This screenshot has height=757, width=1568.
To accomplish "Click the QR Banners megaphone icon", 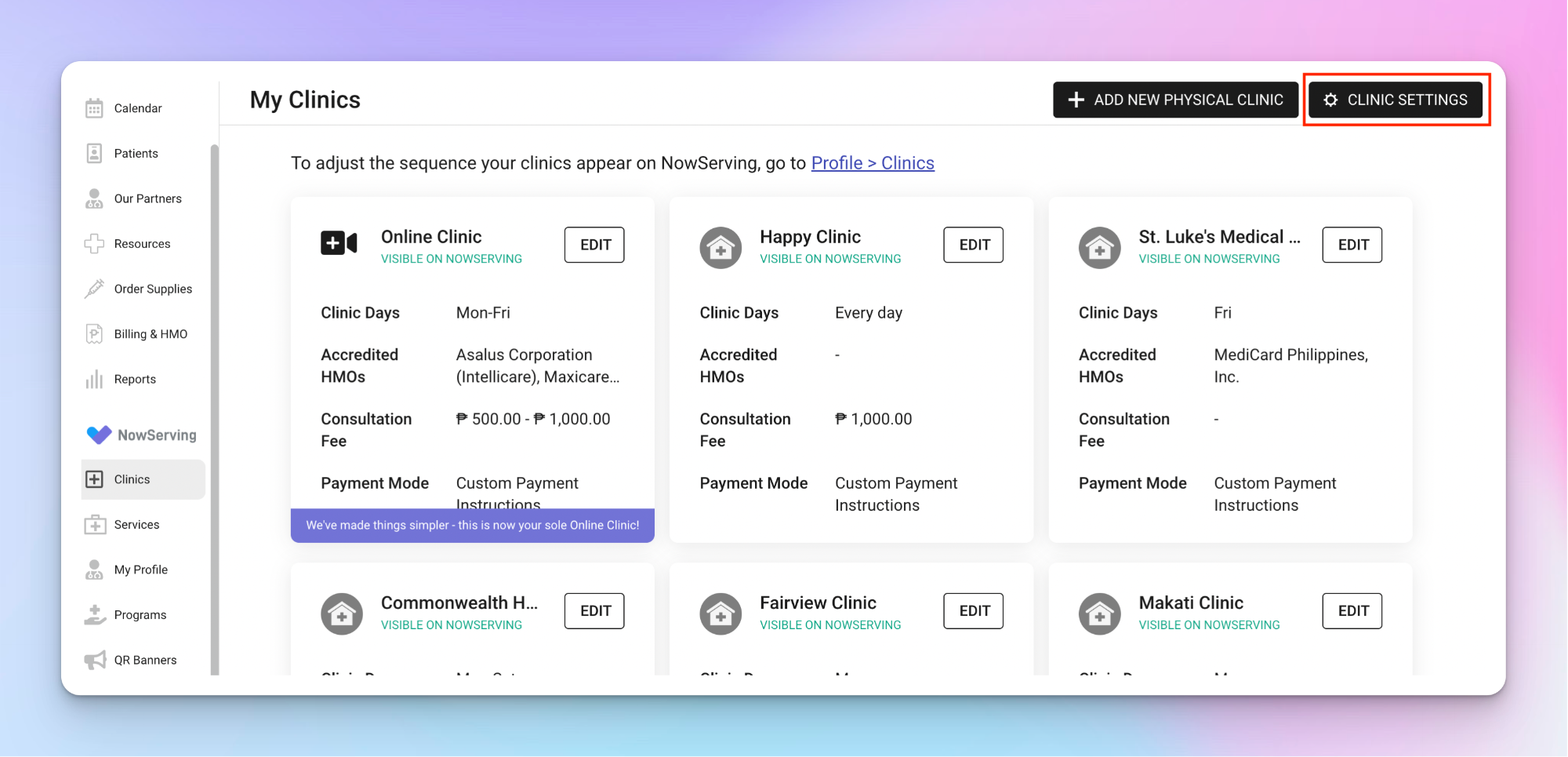I will coord(95,661).
